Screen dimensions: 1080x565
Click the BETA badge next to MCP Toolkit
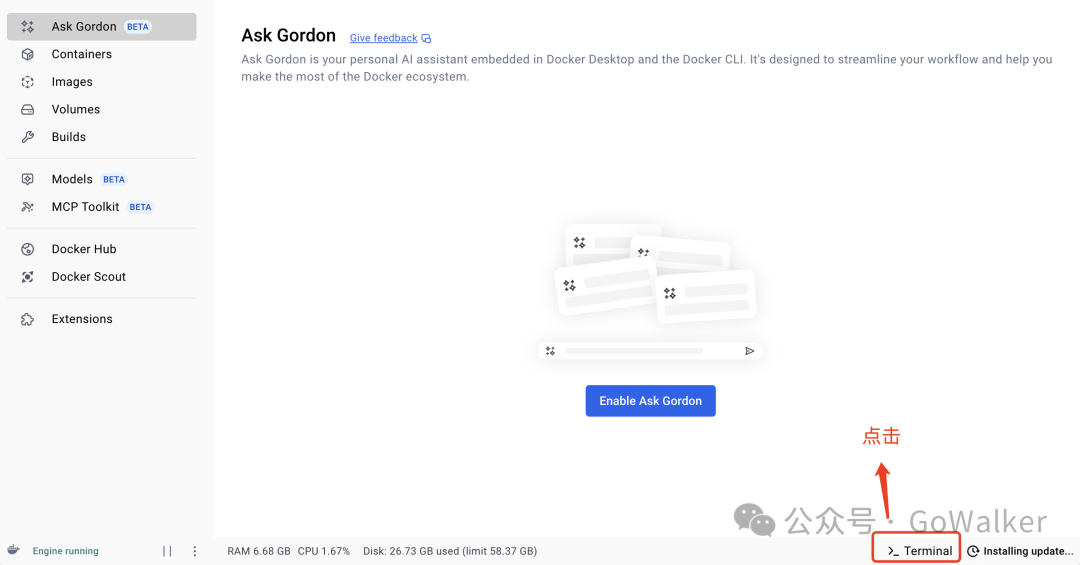coord(141,207)
